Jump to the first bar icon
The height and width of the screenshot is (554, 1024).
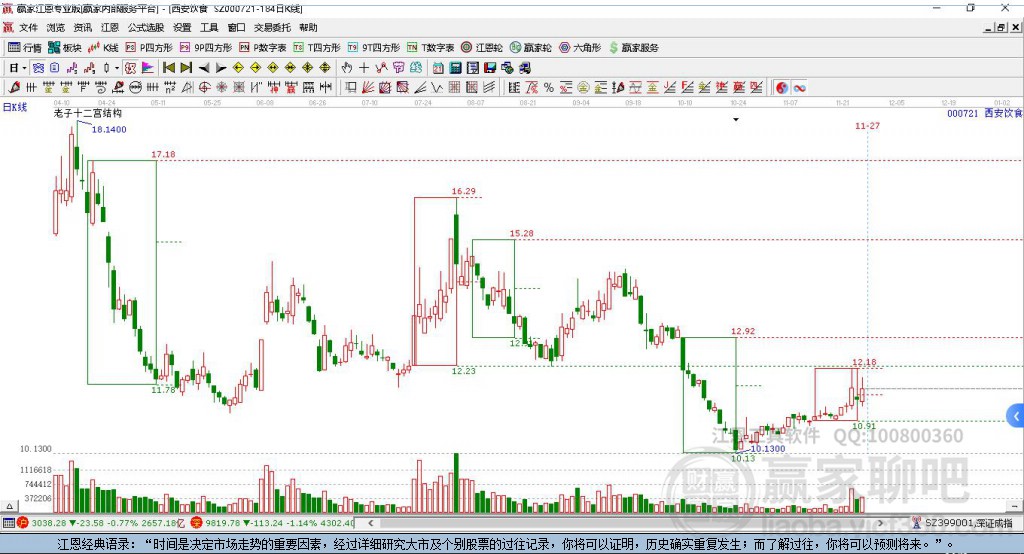168,68
